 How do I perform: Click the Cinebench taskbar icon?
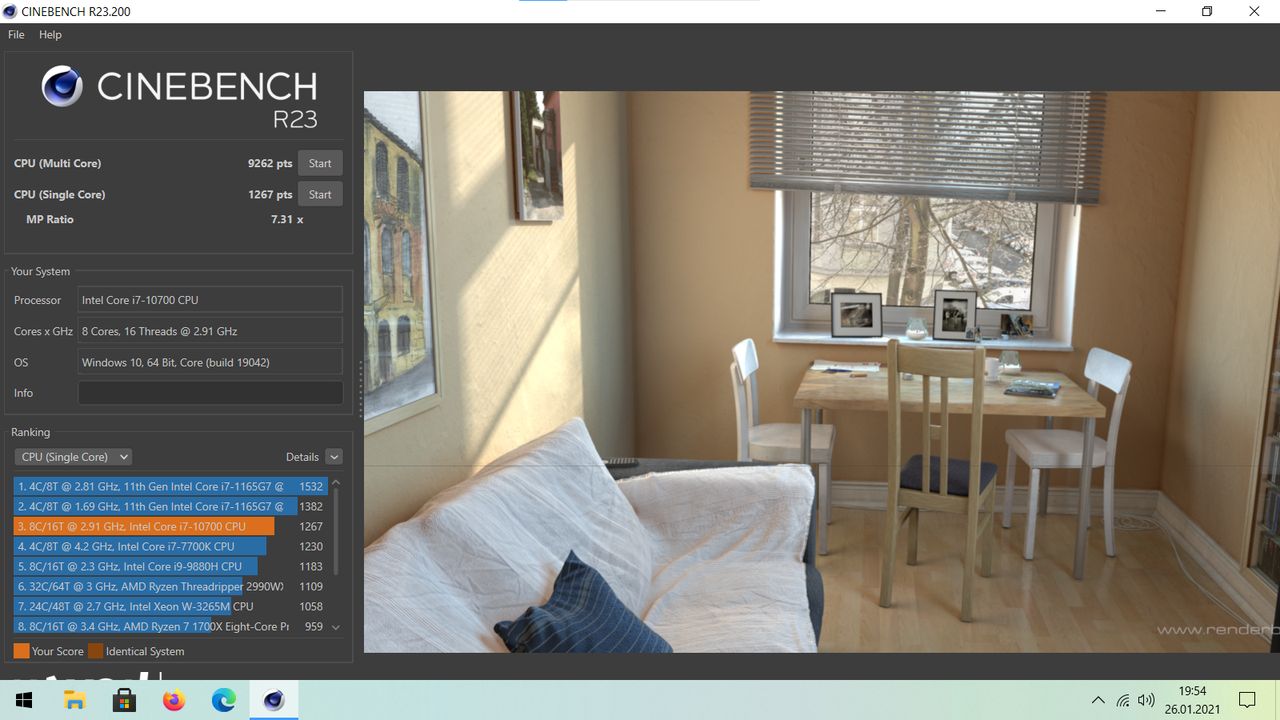(274, 700)
